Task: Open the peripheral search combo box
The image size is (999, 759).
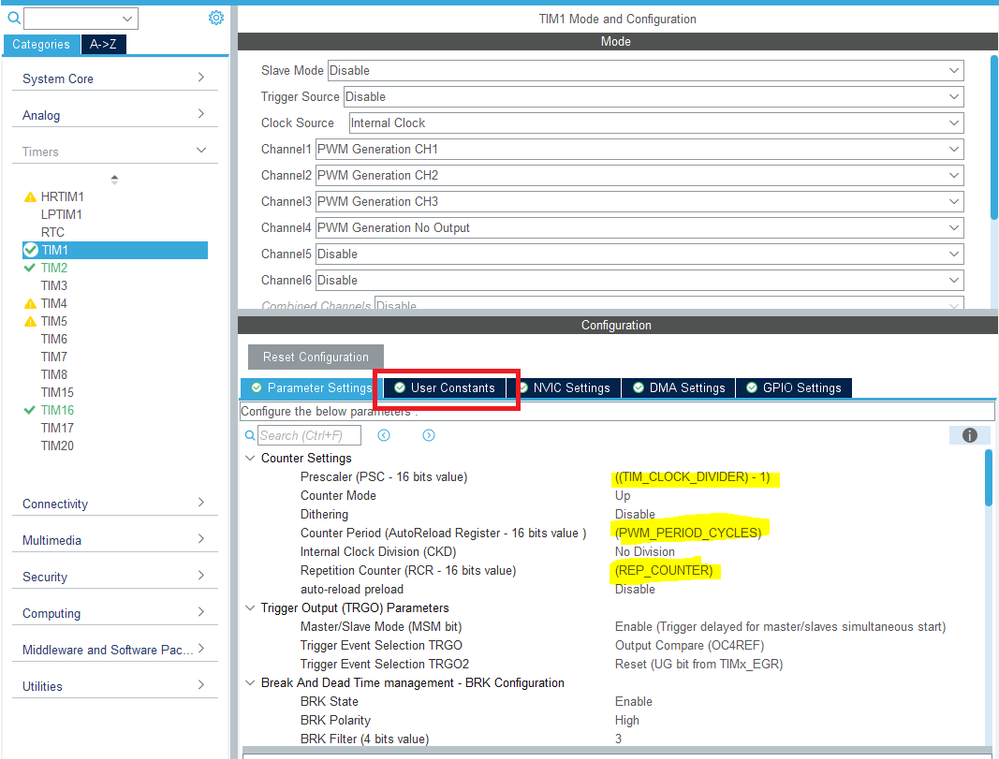Action: click(x=81, y=18)
